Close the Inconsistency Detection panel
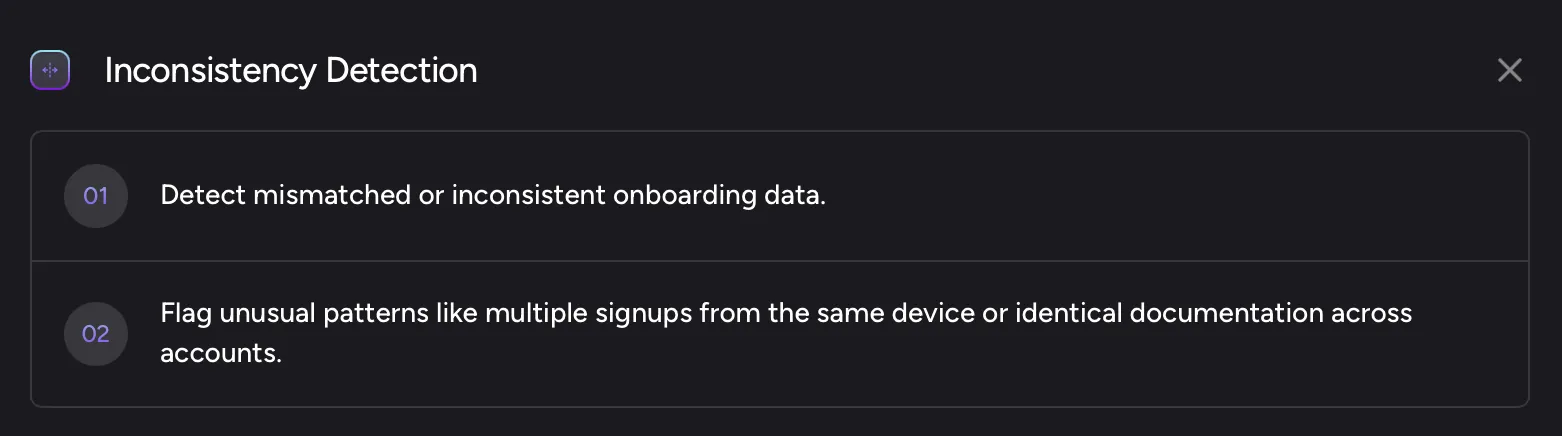This screenshot has width=1562, height=436. (1509, 70)
